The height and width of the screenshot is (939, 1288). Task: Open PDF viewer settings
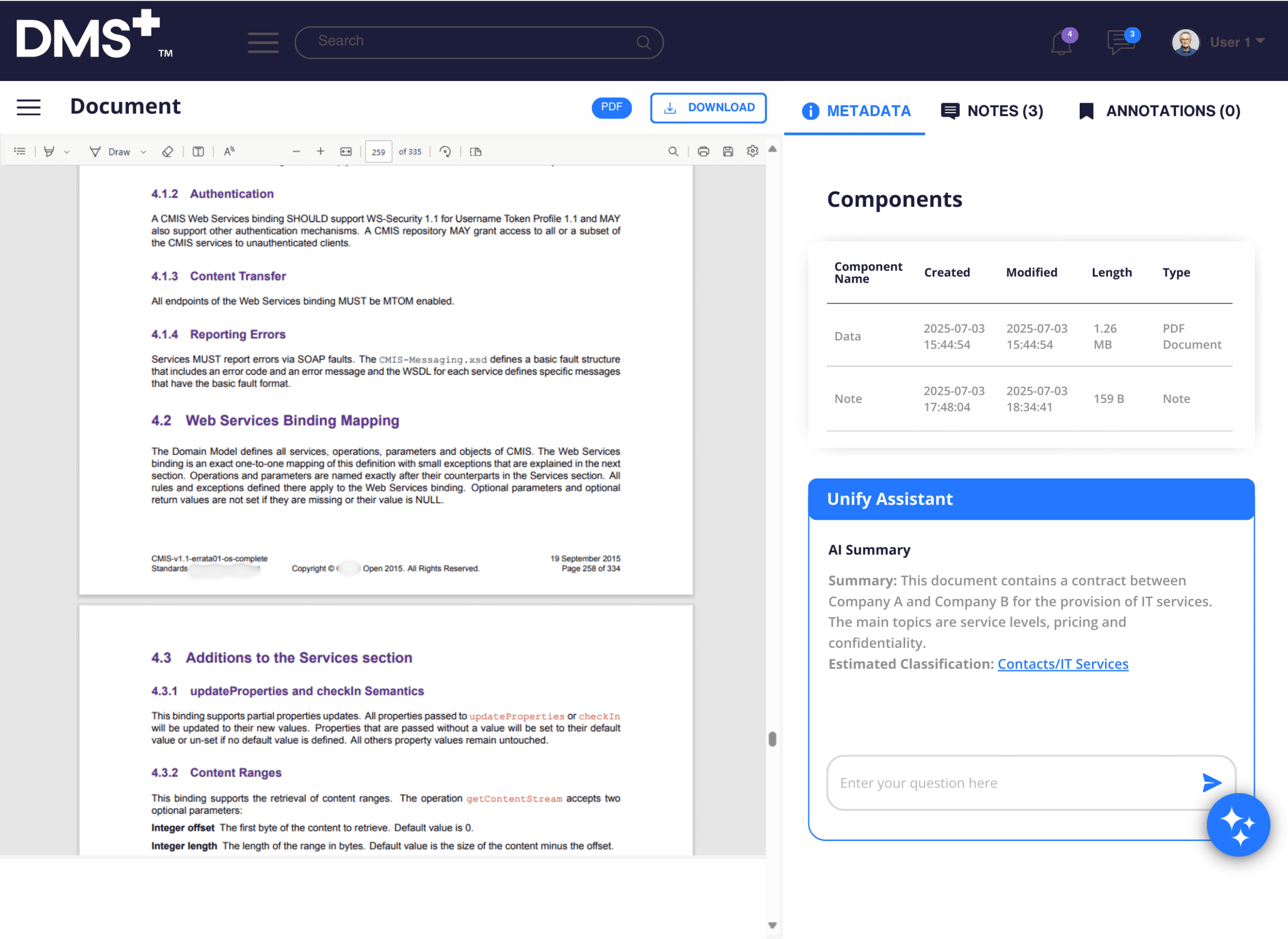(752, 151)
